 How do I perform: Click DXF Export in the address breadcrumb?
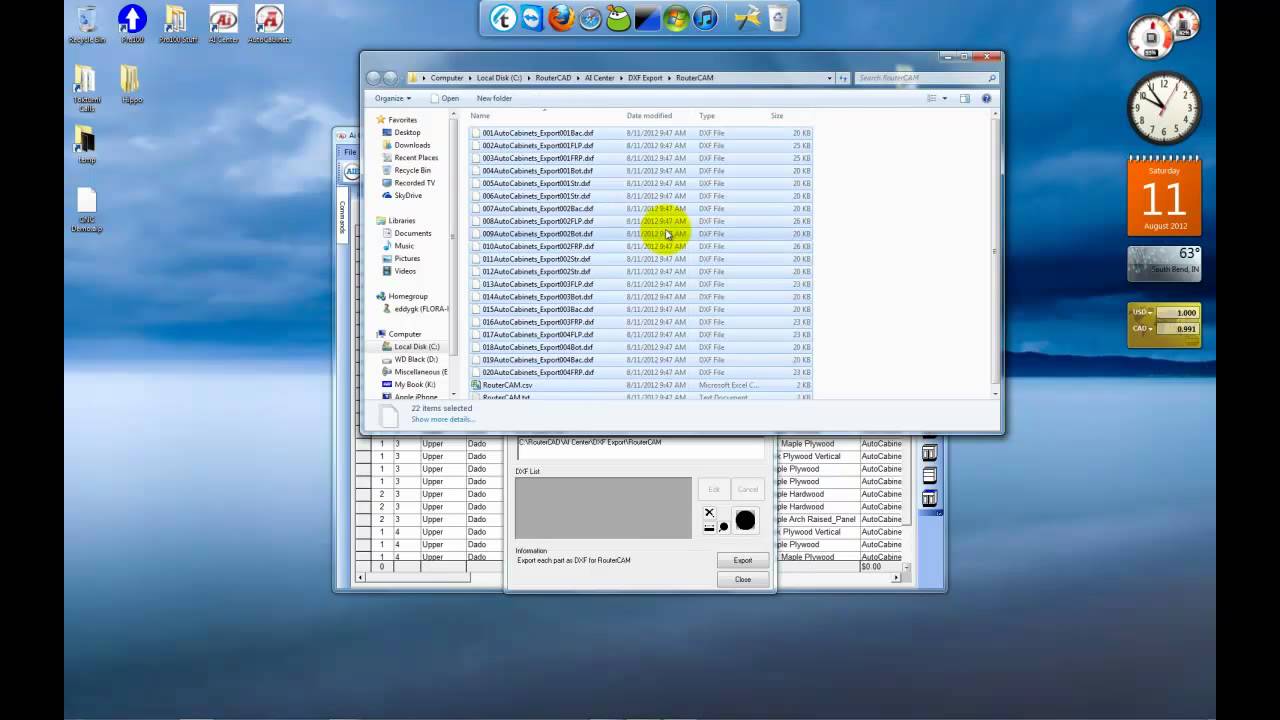[645, 77]
